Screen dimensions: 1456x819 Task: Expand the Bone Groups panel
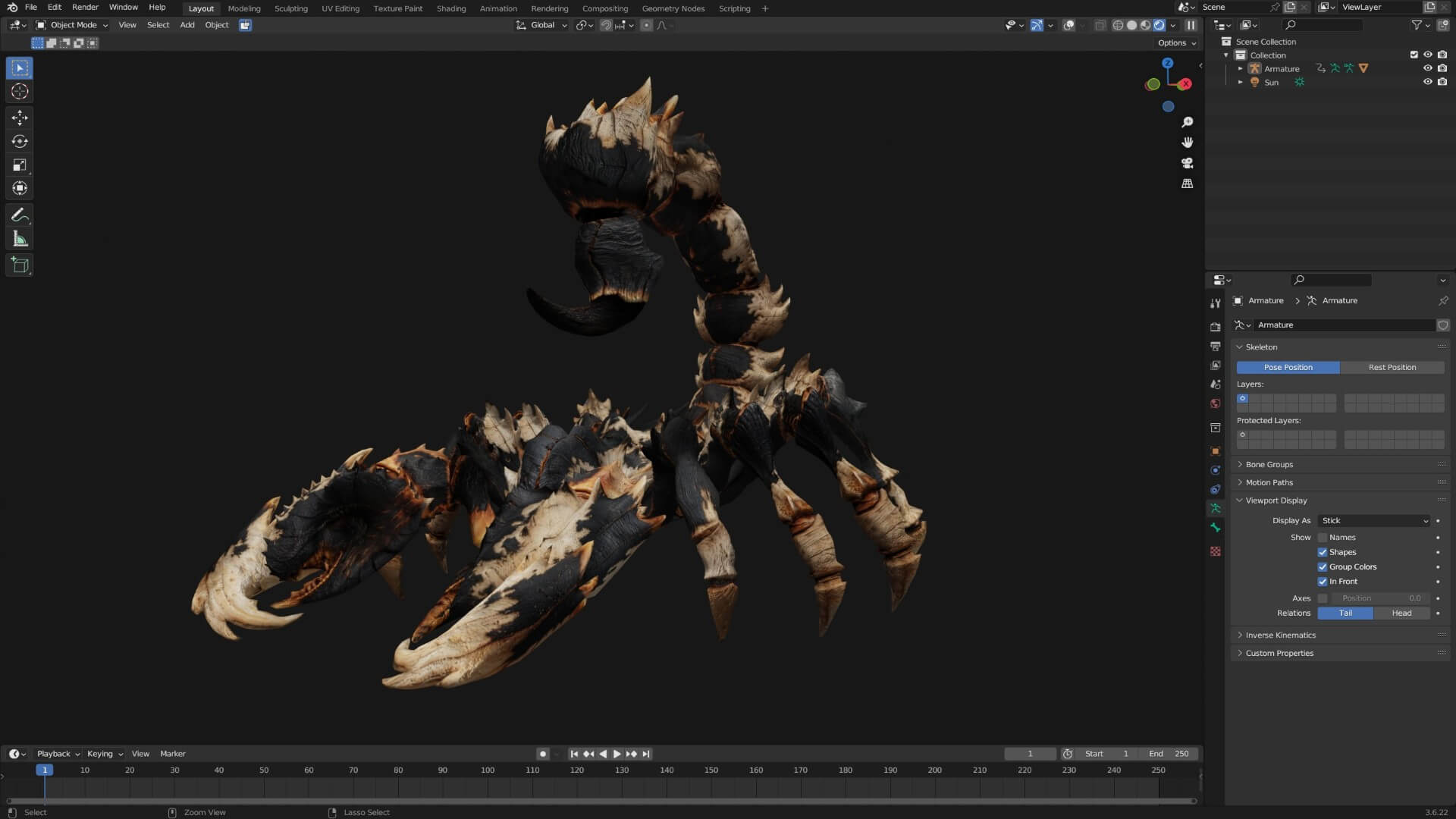[x=1269, y=465]
